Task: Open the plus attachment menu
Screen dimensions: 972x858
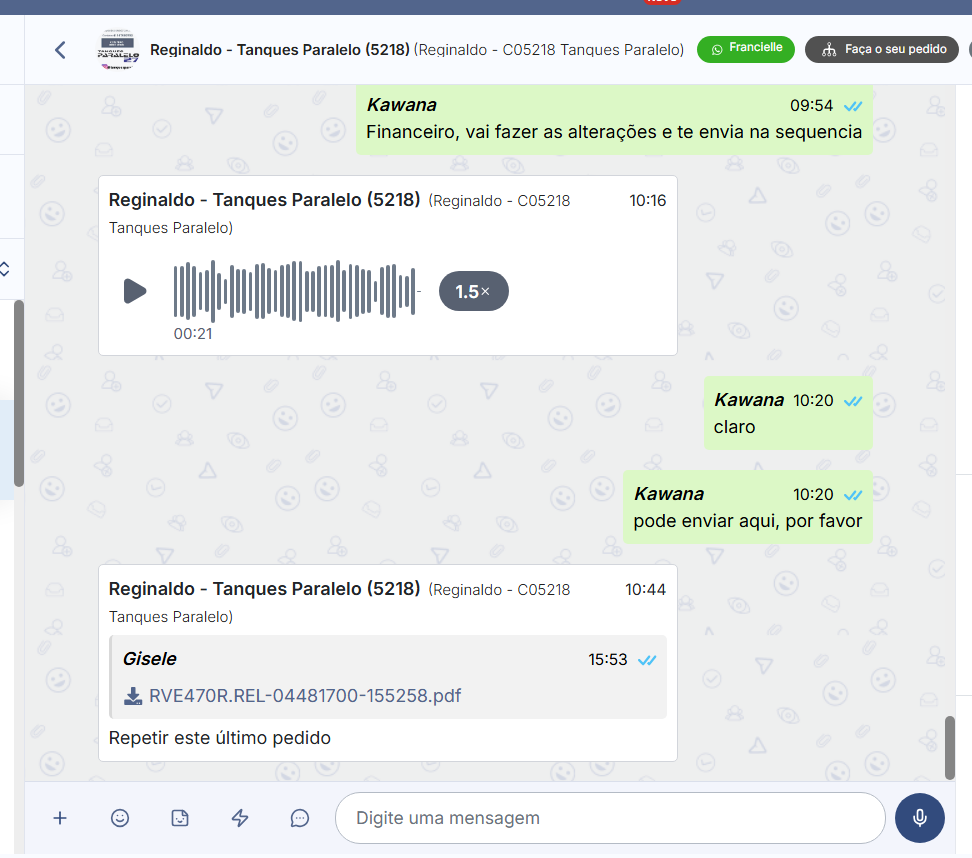Action: point(60,818)
